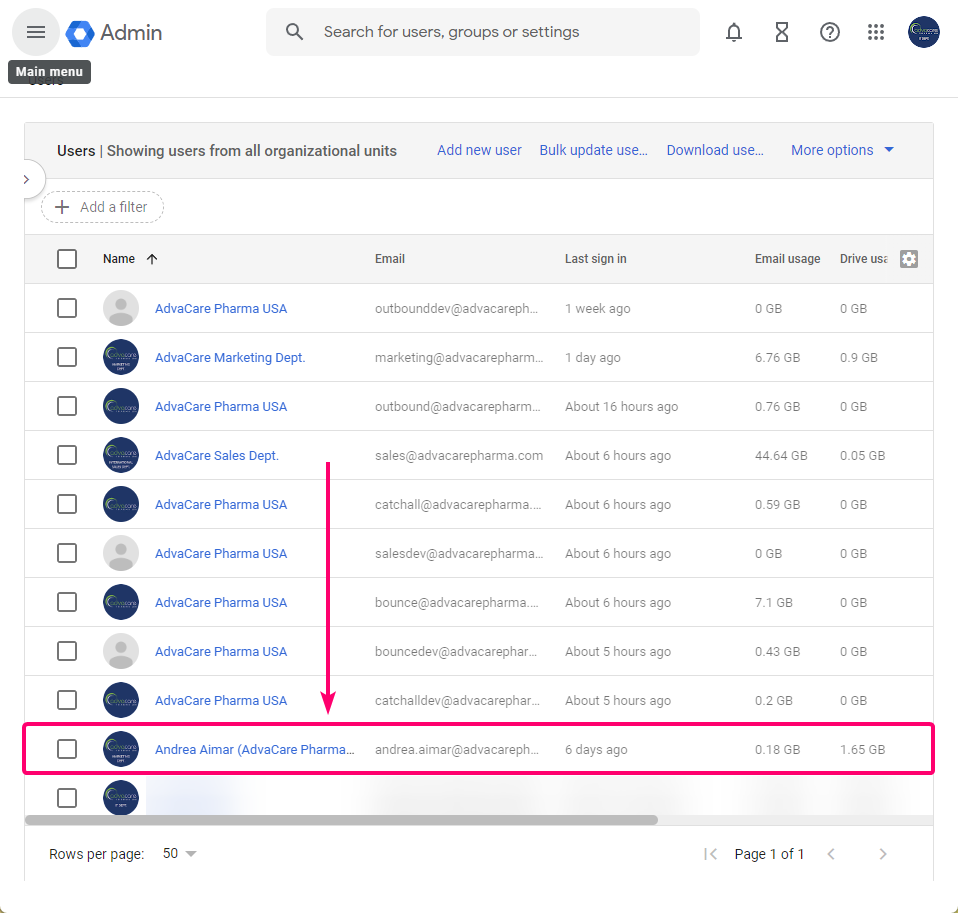Open the Google apps grid
Viewport: 958px width, 913px height.
[x=876, y=32]
